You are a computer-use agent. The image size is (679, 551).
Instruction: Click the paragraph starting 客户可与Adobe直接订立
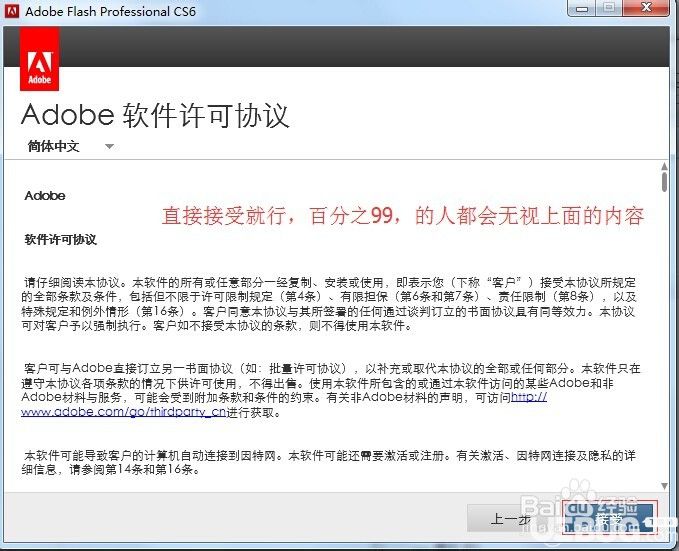click(x=330, y=390)
